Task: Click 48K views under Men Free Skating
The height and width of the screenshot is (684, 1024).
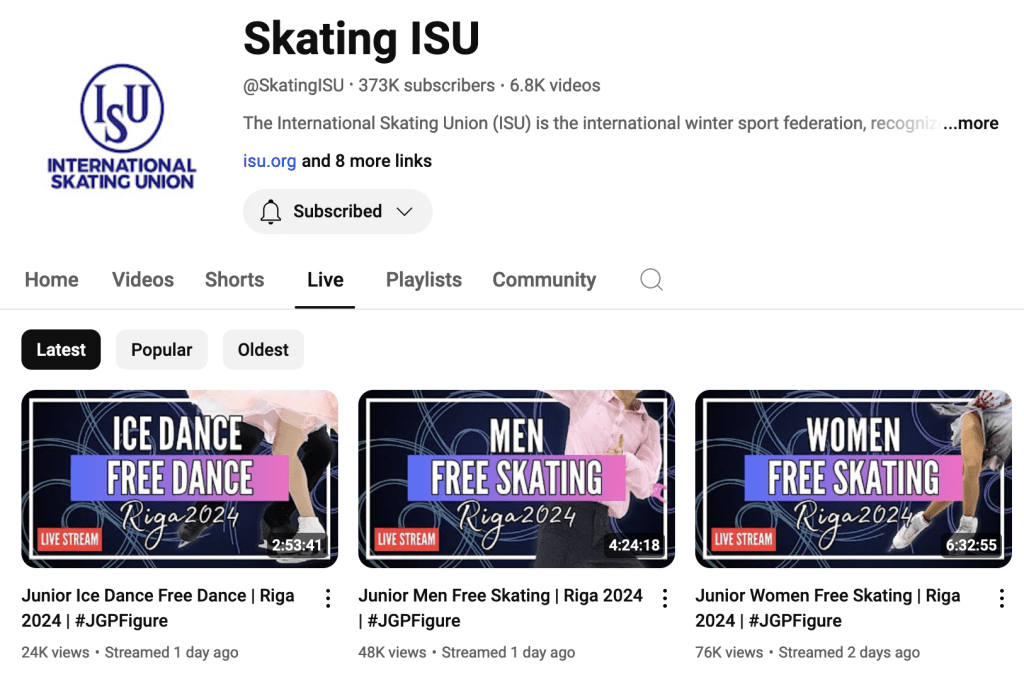Action: click(x=392, y=653)
